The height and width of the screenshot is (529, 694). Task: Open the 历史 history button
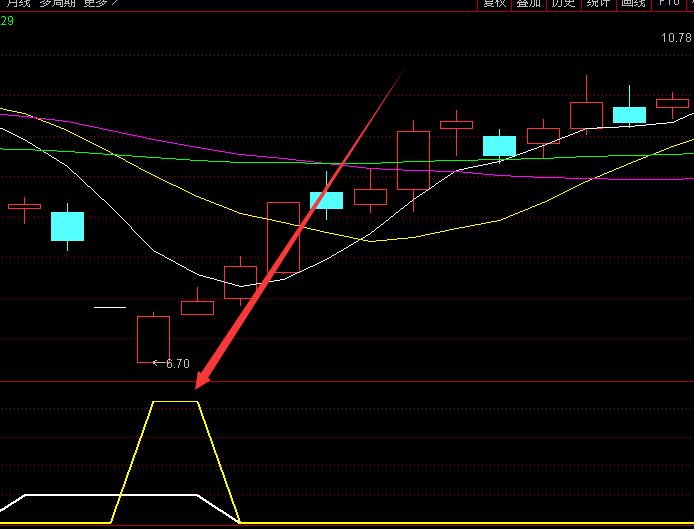tap(563, 4)
